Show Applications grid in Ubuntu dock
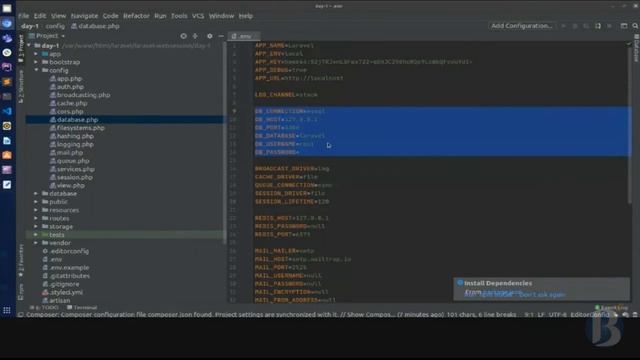 coord(7,310)
